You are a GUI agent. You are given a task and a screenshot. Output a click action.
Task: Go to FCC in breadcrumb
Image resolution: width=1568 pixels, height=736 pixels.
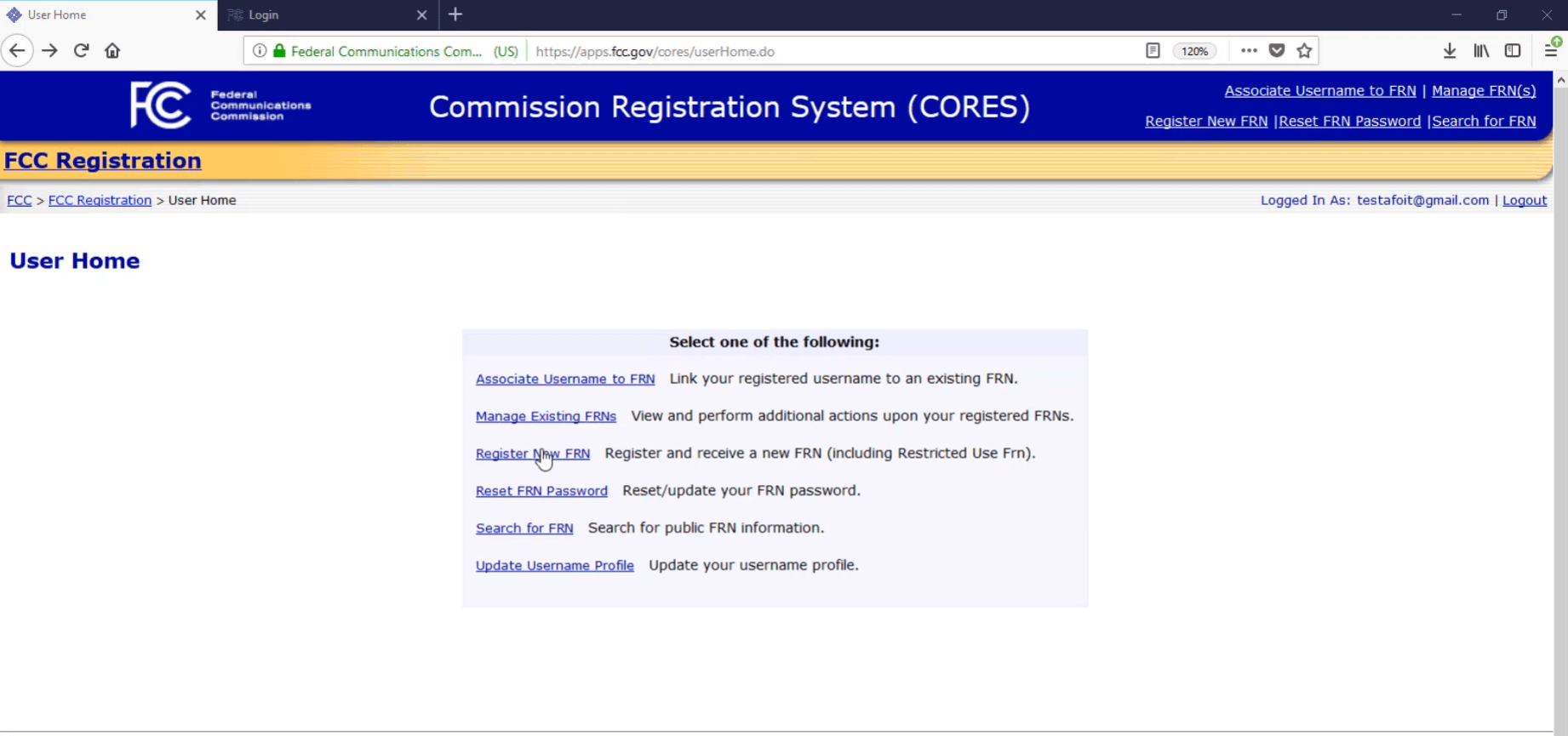[20, 201]
